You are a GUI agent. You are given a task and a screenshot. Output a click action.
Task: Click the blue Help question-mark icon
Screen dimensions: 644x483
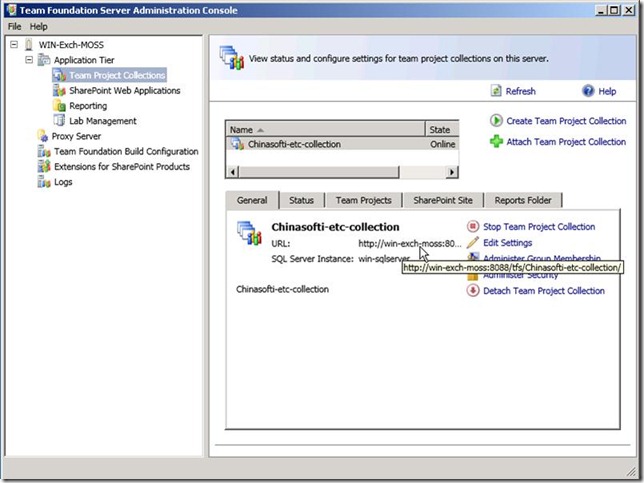pyautogui.click(x=588, y=91)
